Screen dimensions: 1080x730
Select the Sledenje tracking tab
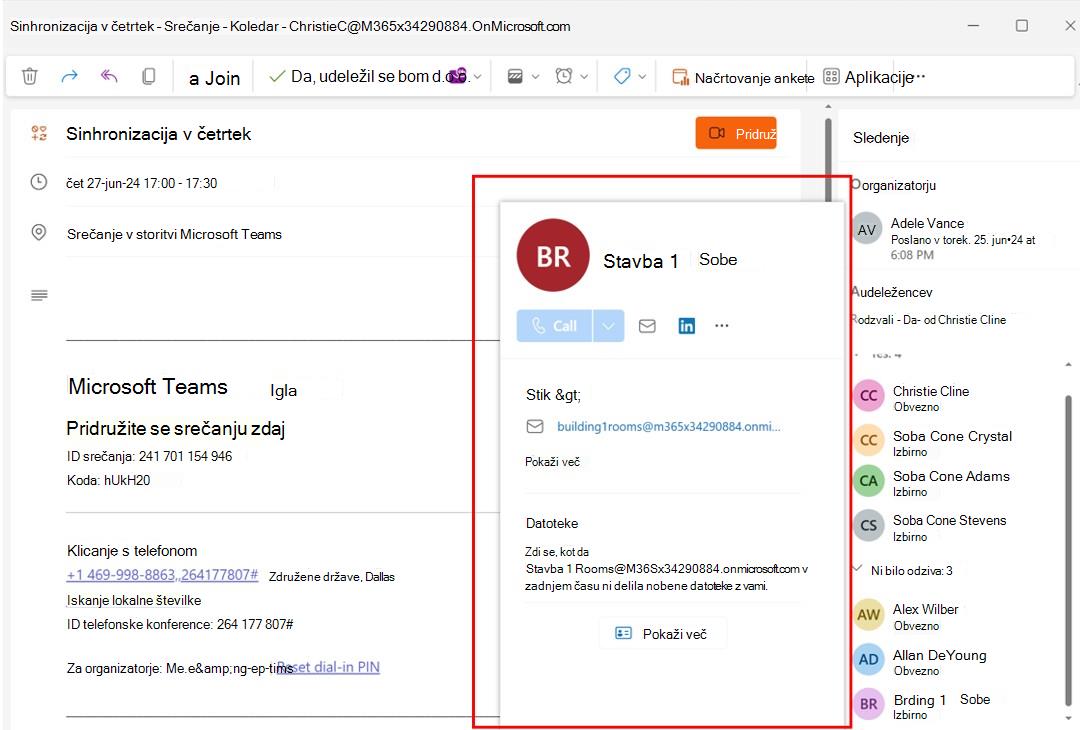tap(881, 138)
